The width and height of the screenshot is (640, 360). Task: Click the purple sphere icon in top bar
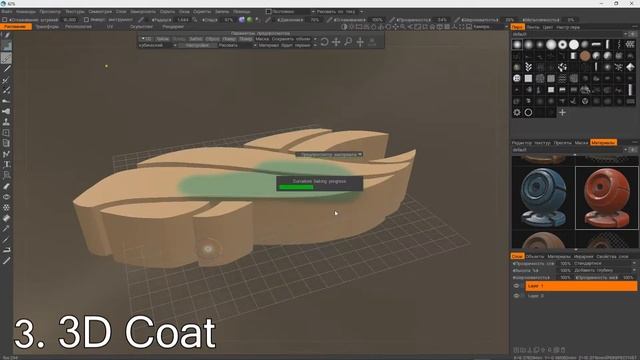242,20
